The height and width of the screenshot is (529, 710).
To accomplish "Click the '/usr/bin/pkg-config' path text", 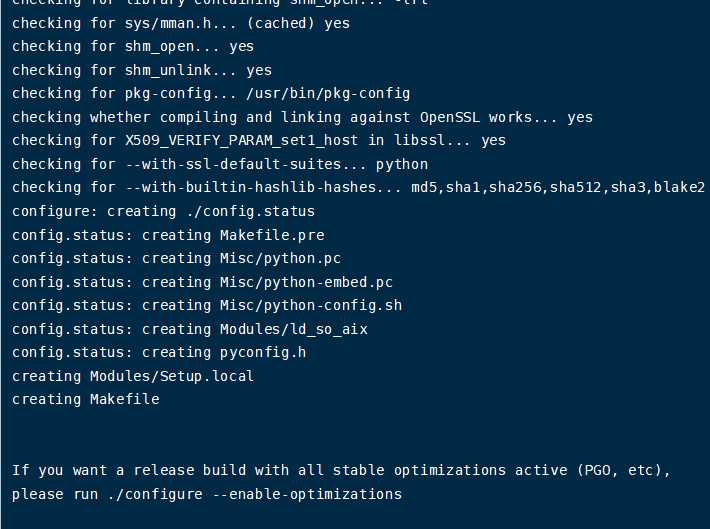I will (328, 93).
